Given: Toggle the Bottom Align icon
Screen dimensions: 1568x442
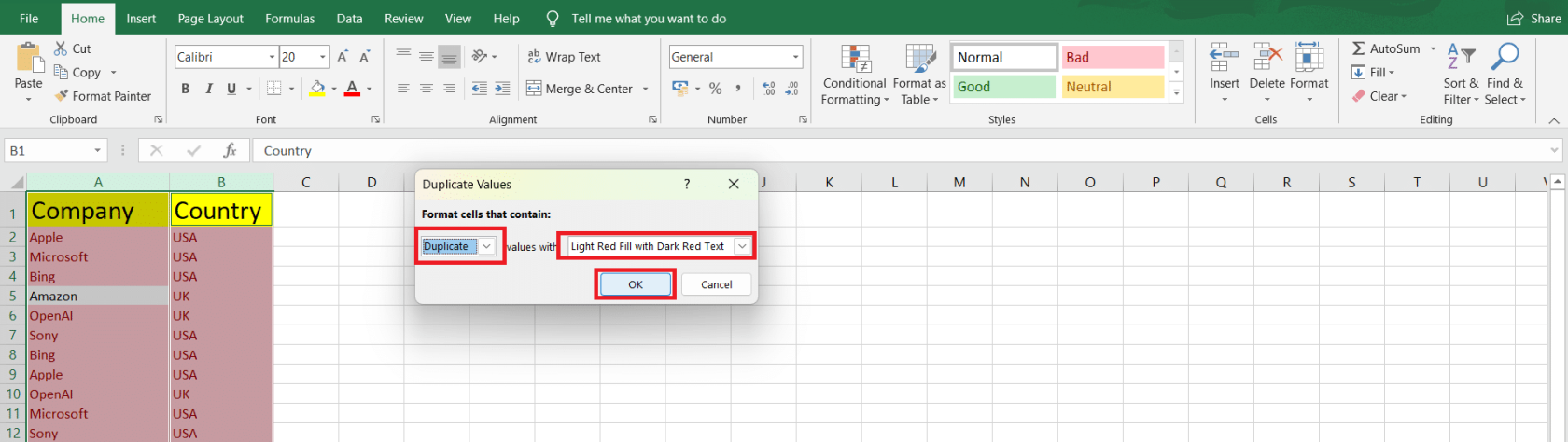Looking at the screenshot, I should [449, 56].
